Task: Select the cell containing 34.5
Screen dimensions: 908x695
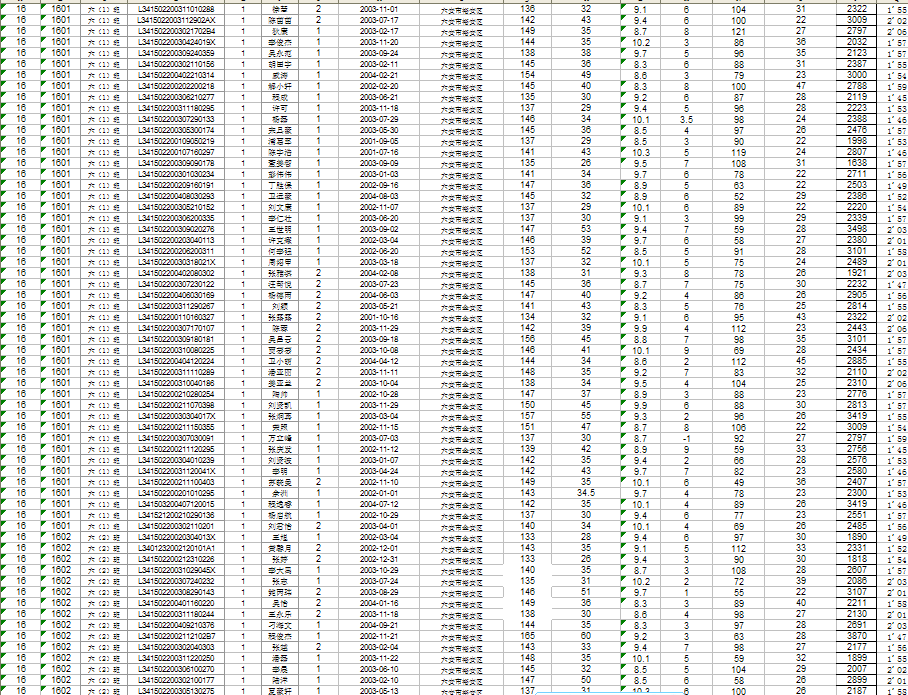Action: [586, 493]
